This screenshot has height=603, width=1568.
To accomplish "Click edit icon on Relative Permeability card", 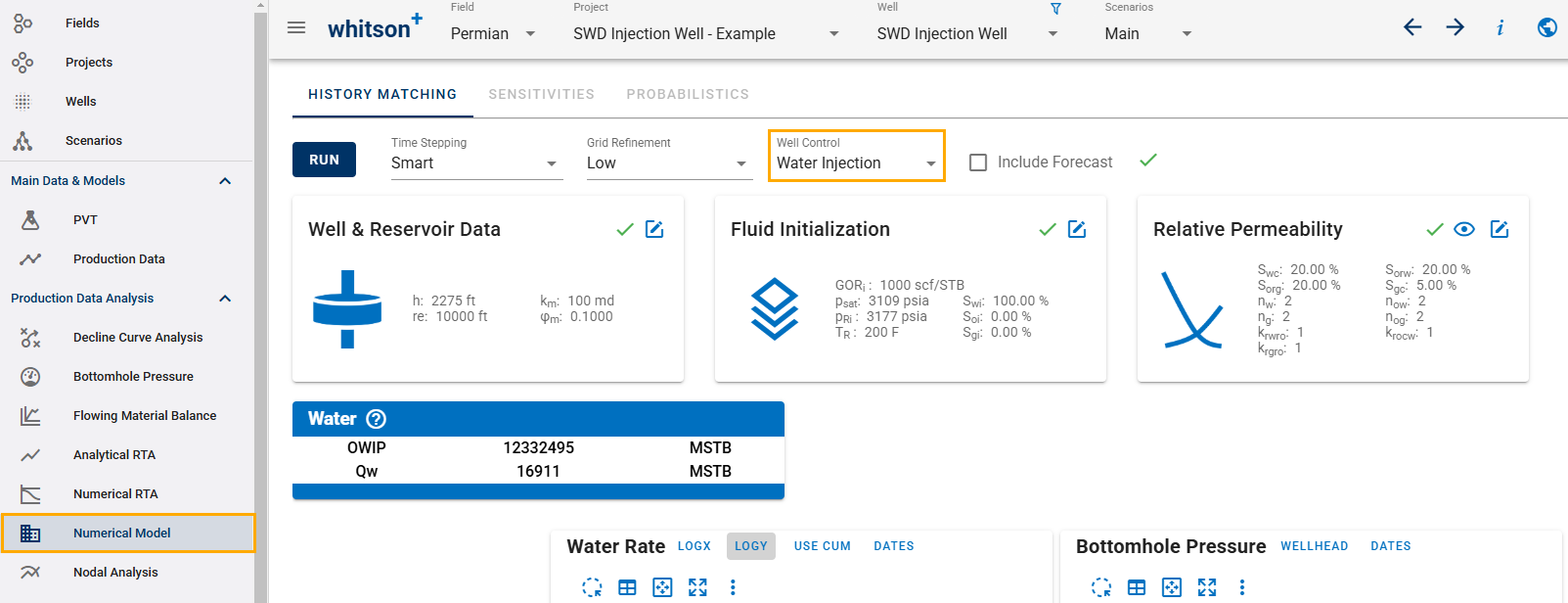I will tap(1500, 229).
